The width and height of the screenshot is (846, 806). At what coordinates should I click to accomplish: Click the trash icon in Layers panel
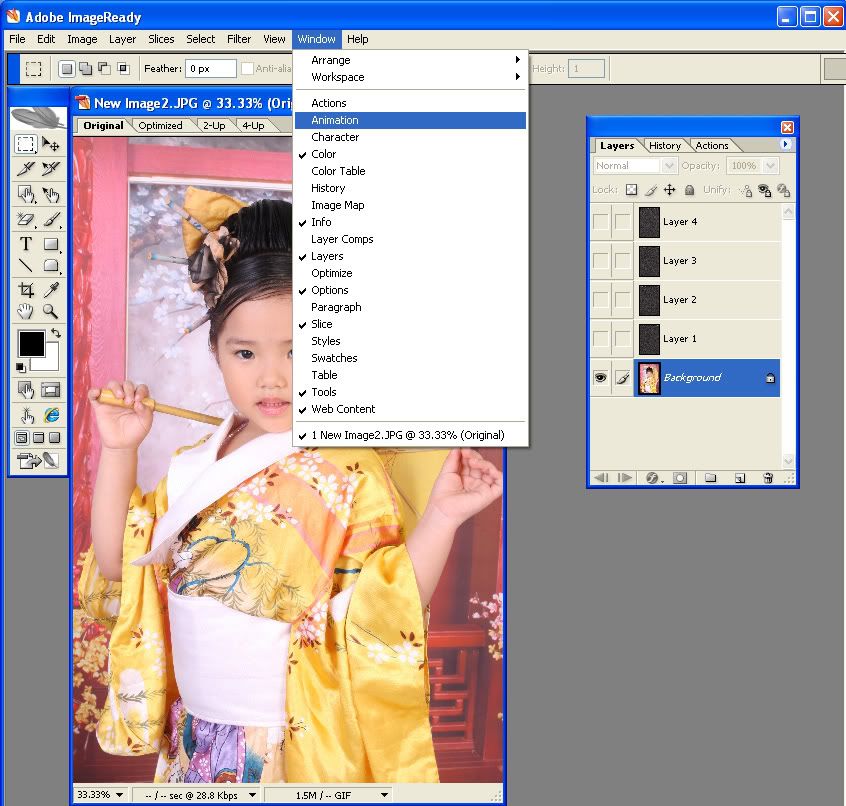(768, 478)
